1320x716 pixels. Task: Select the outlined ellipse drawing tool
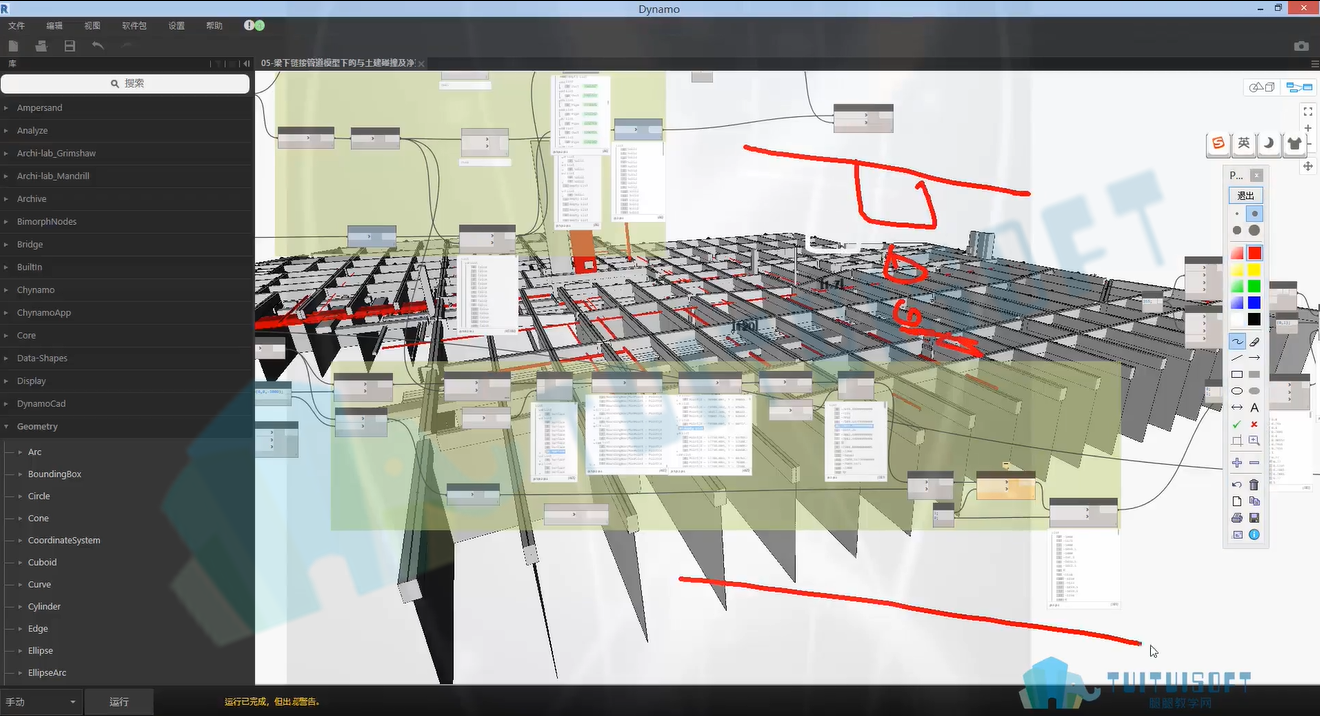pyautogui.click(x=1237, y=391)
